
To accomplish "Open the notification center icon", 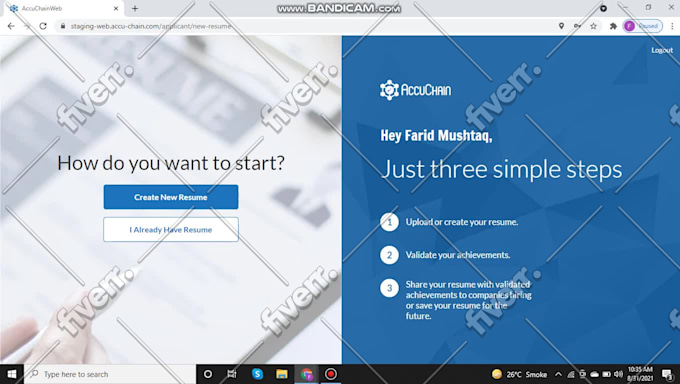I will 668,374.
